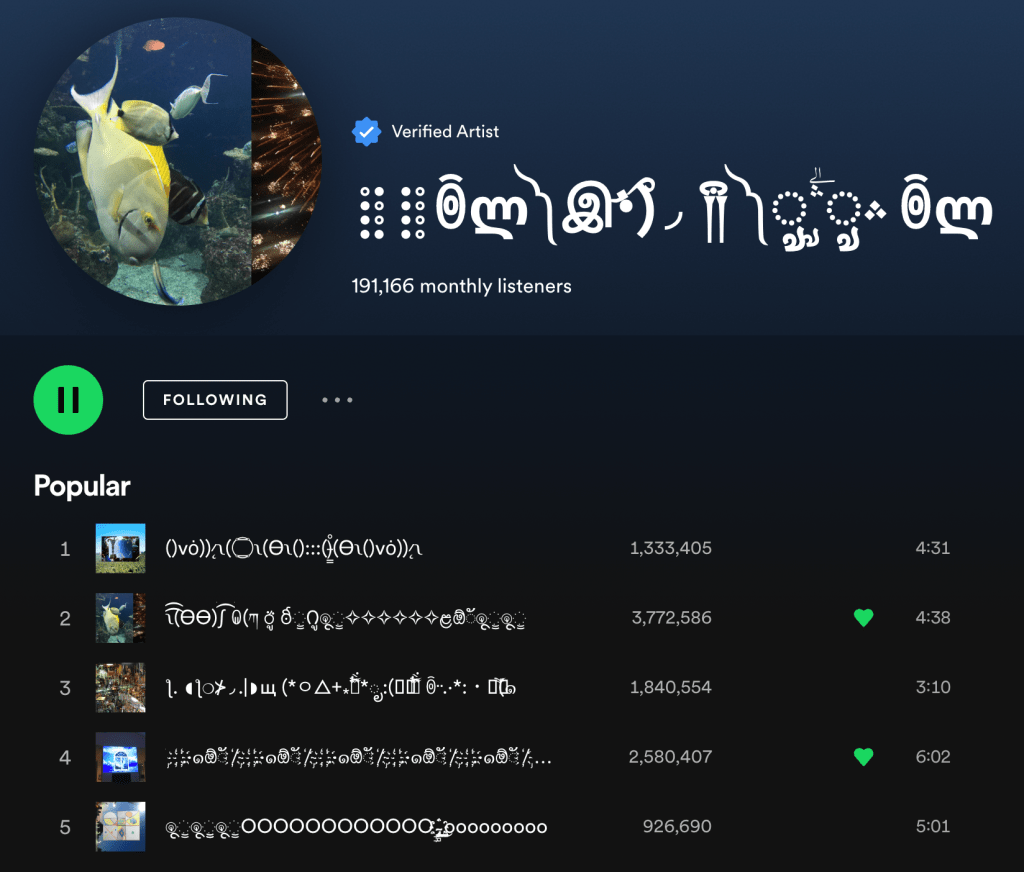Select the 5:01 track duration
1024x872 pixels.
[932, 827]
